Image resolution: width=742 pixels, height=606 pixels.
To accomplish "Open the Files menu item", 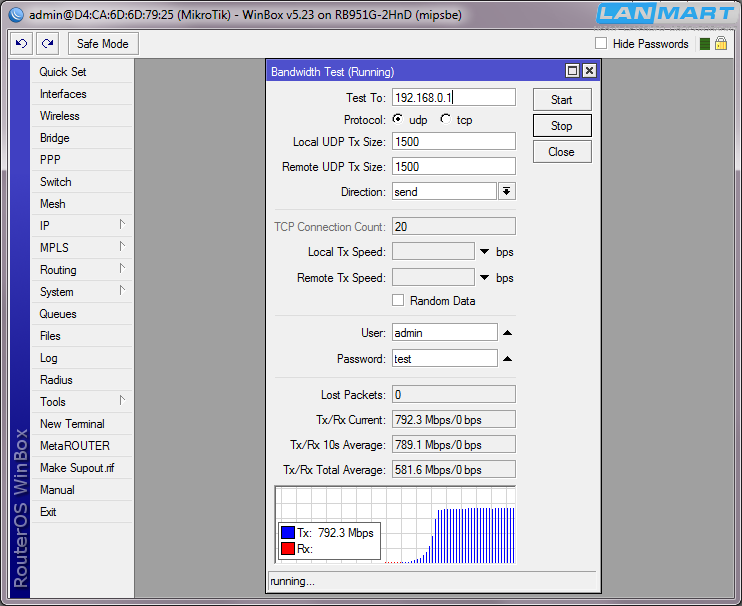I will 81,336.
